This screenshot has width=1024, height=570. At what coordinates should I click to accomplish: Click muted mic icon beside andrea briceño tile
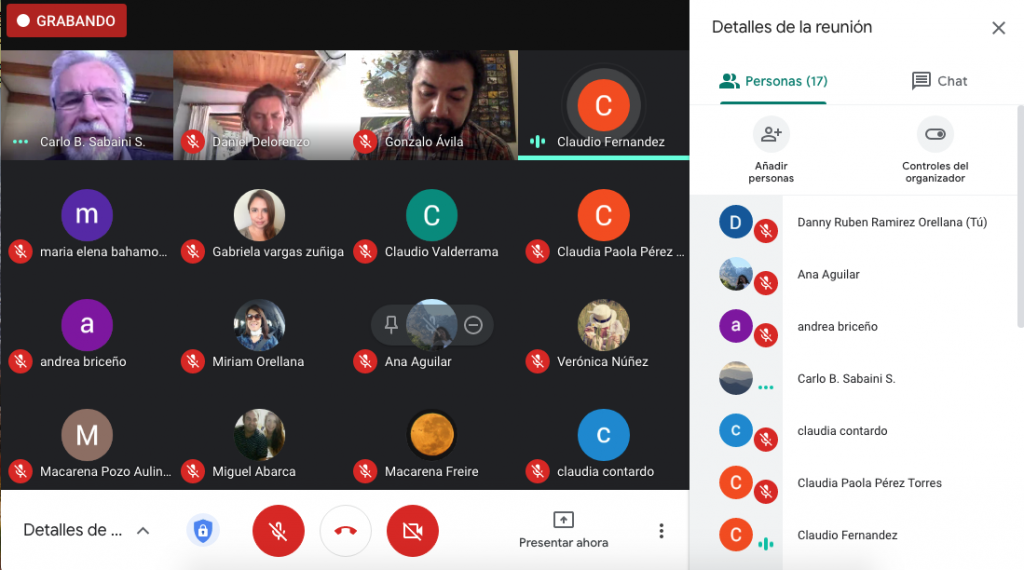point(20,361)
